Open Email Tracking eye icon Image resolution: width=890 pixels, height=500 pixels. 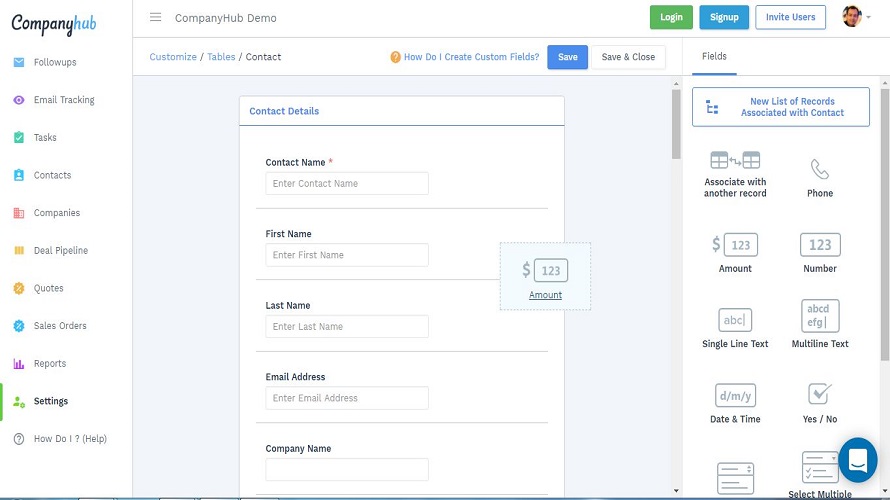[19, 100]
